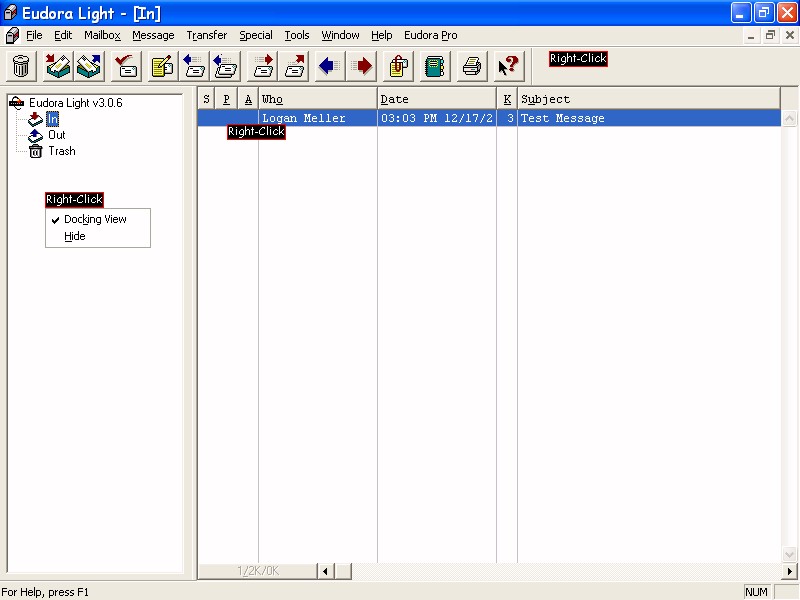Sort by the Date column header
Viewport: 800px width, 600px height.
click(x=437, y=98)
